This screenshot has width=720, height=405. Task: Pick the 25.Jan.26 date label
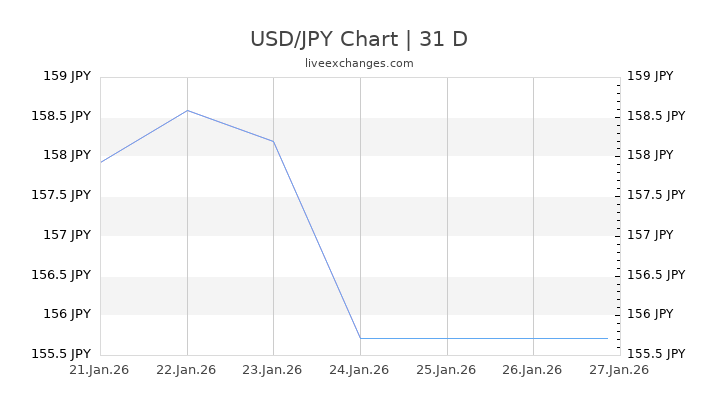click(x=446, y=369)
